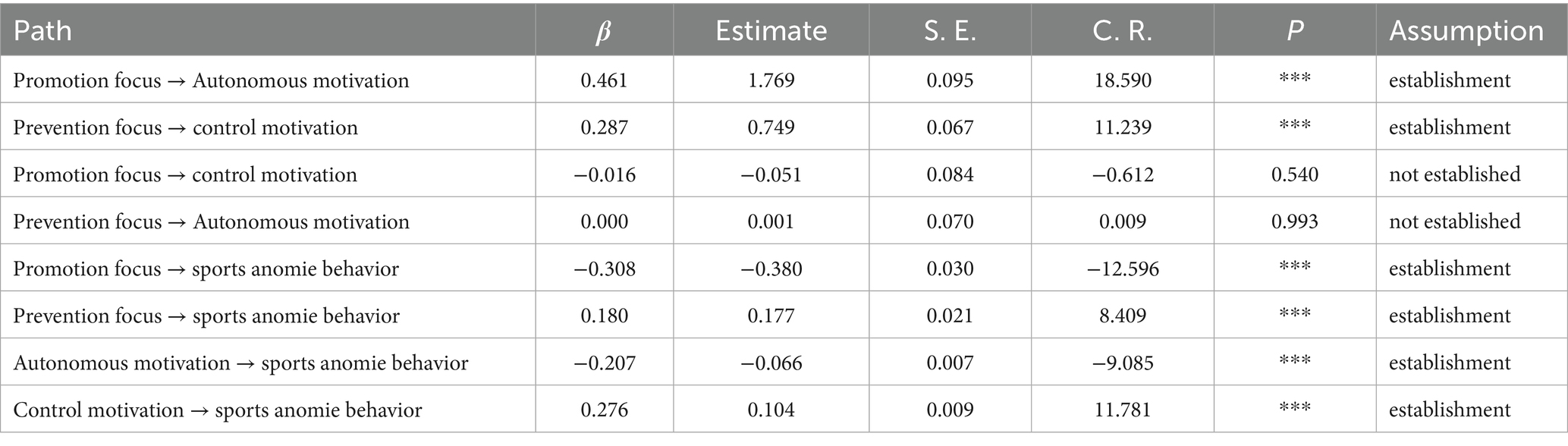Select the S. E. column header

pyautogui.click(x=950, y=30)
